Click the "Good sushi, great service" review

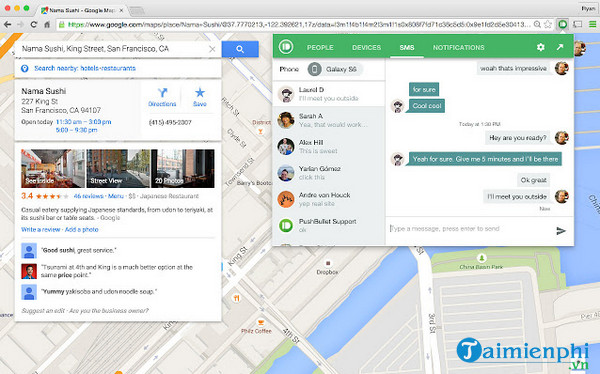point(79,250)
